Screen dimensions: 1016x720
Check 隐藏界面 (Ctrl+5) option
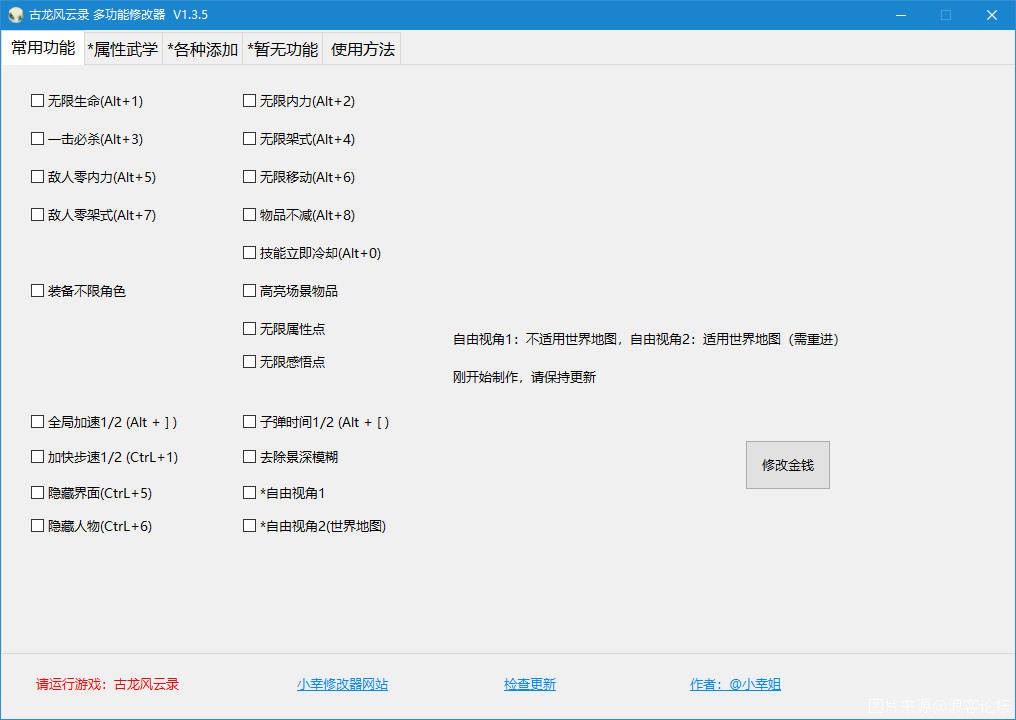(38, 493)
